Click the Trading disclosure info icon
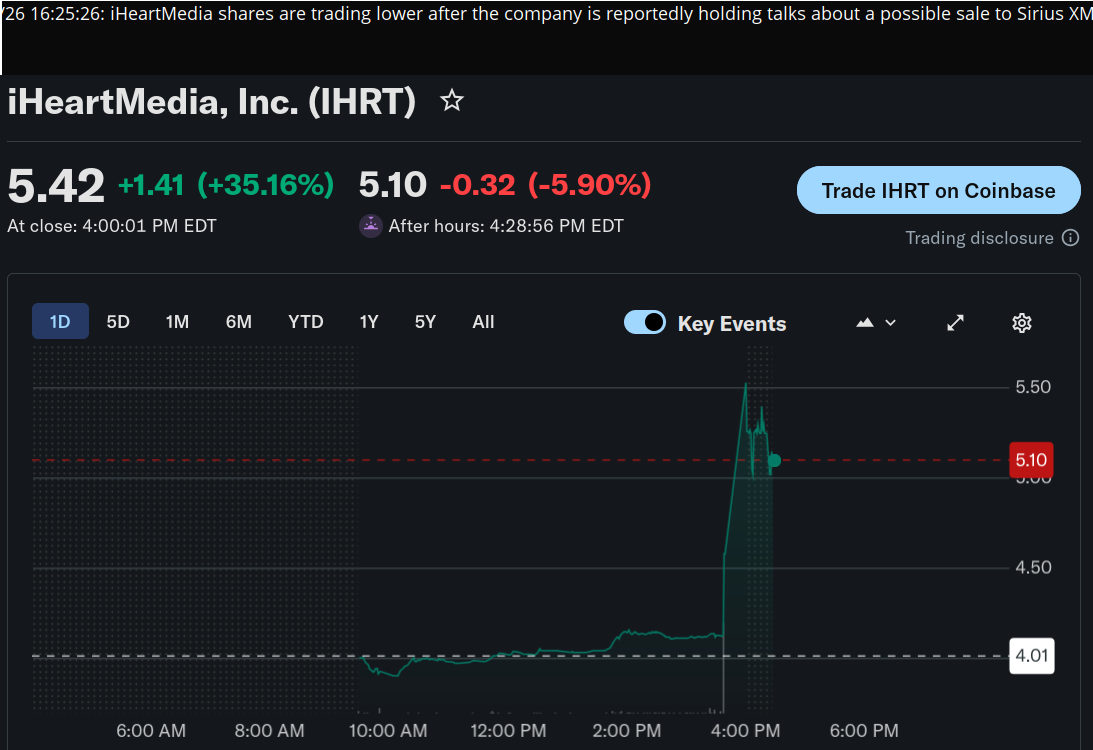Viewport: 1093px width, 750px height. point(1070,238)
